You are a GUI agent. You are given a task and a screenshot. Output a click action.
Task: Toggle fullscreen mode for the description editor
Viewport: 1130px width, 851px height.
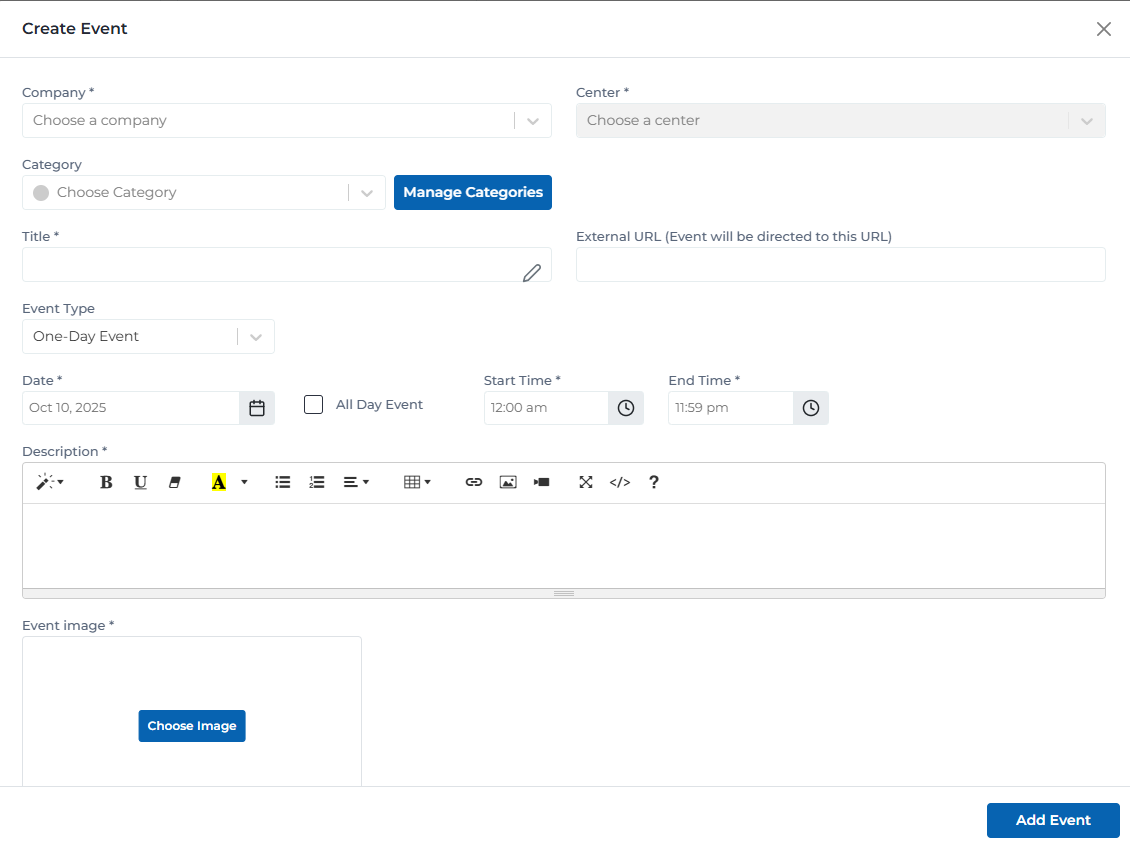coord(586,482)
